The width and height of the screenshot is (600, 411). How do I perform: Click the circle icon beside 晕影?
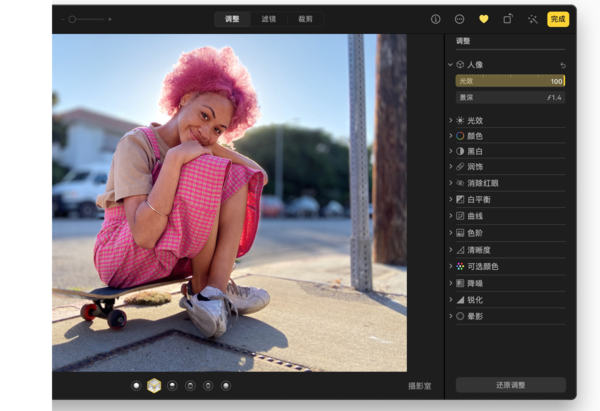[460, 316]
